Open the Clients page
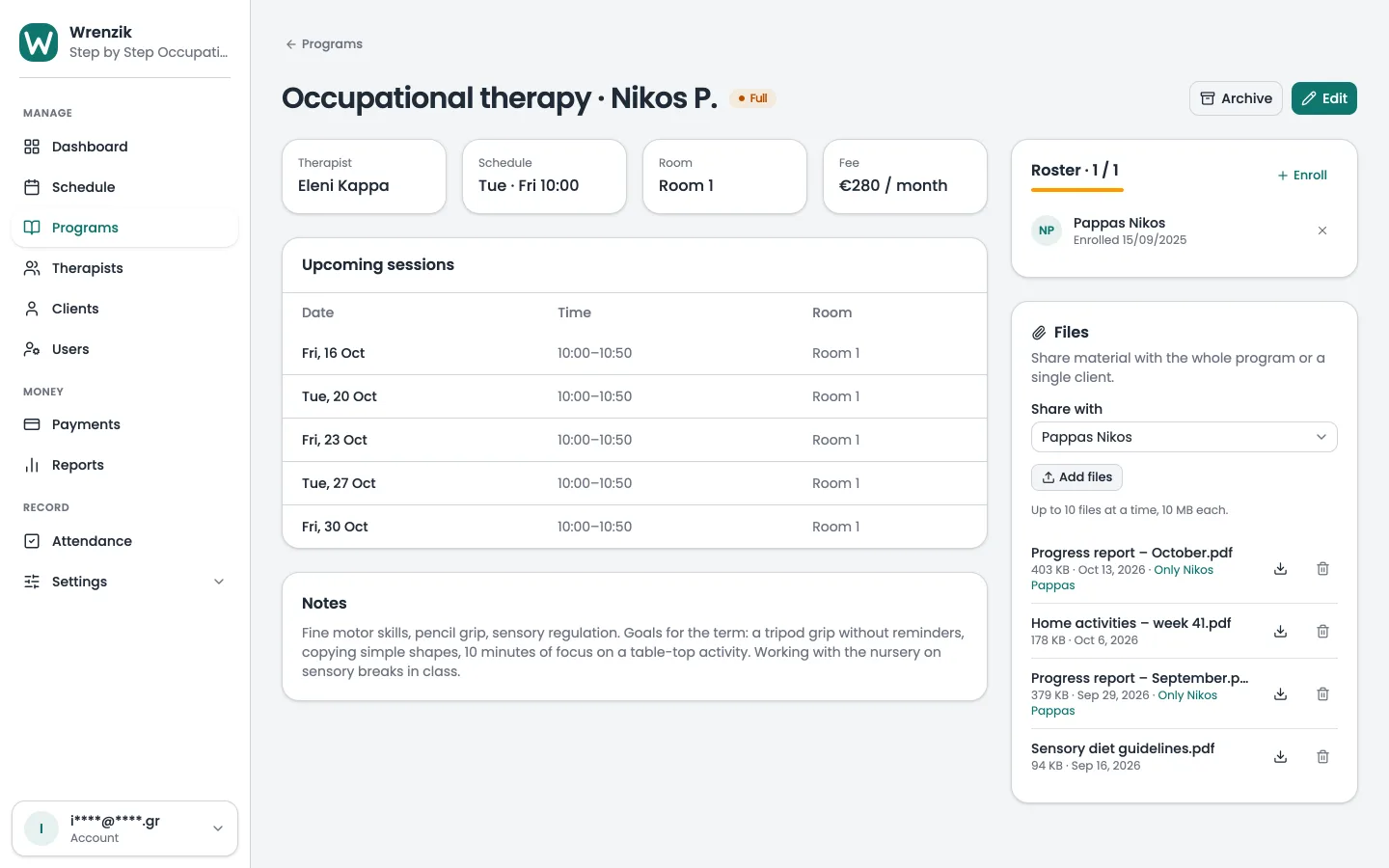Screen dimensions: 1389x868 (124, 309)
